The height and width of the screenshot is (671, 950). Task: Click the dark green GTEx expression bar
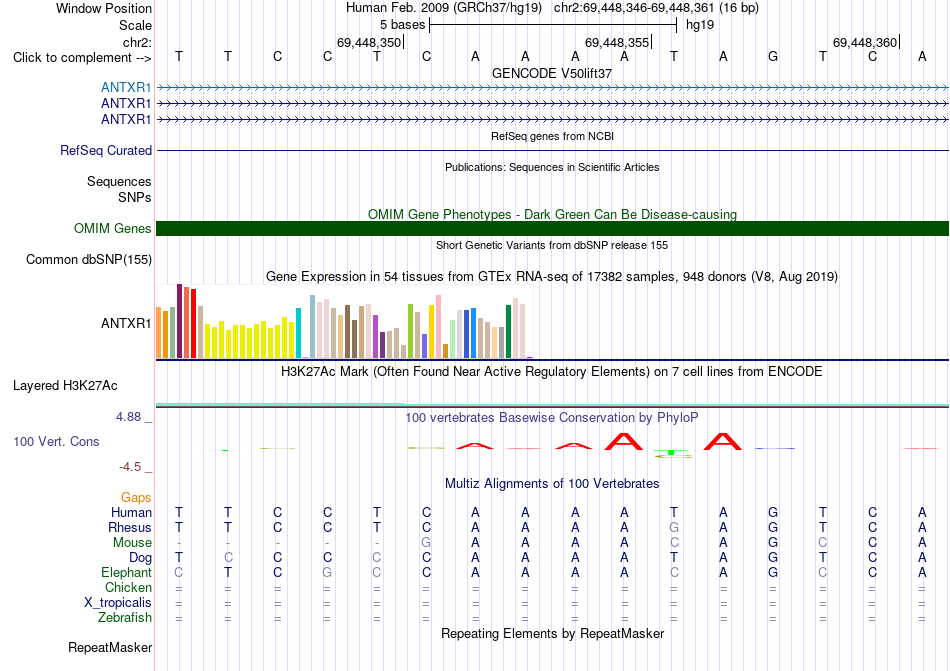[x=509, y=332]
